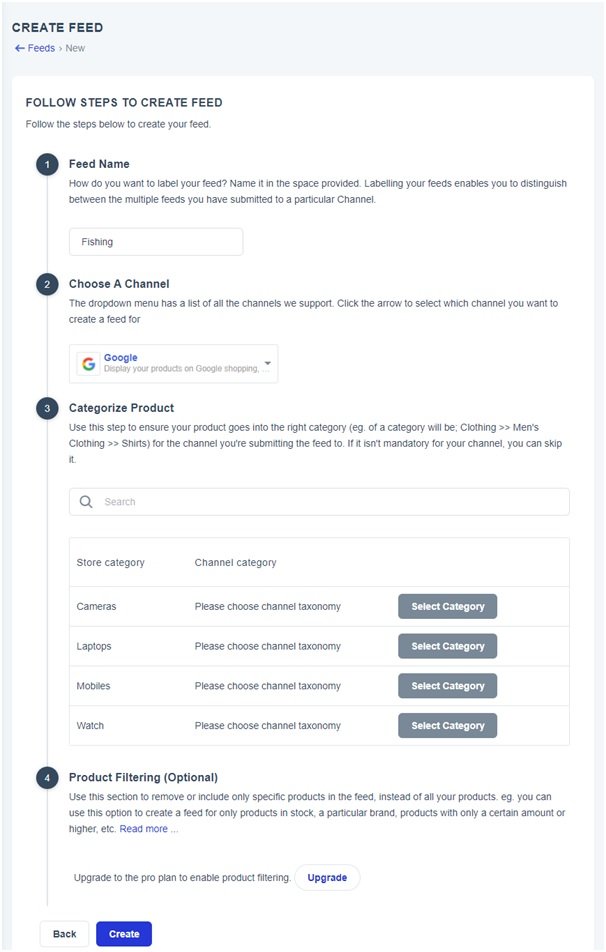The image size is (606, 952).
Task: Click the step 4 number circle
Action: [x=47, y=777]
